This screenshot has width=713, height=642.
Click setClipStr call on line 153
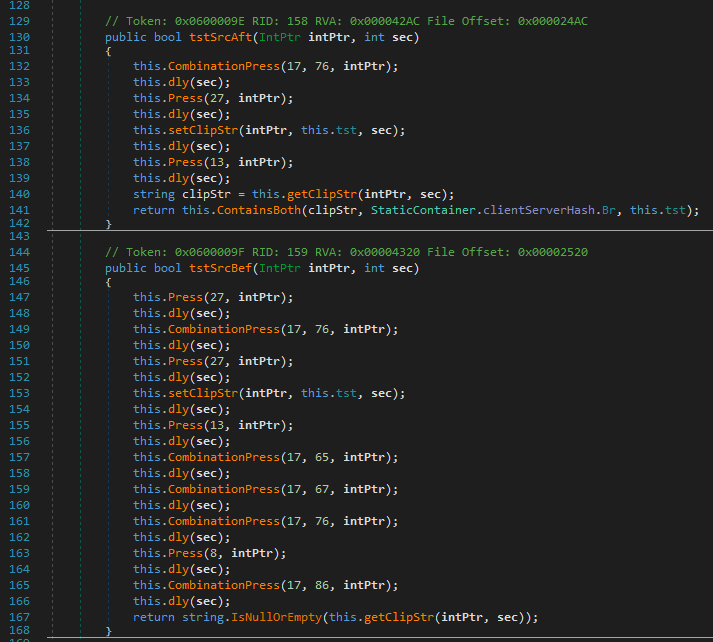click(x=202, y=393)
